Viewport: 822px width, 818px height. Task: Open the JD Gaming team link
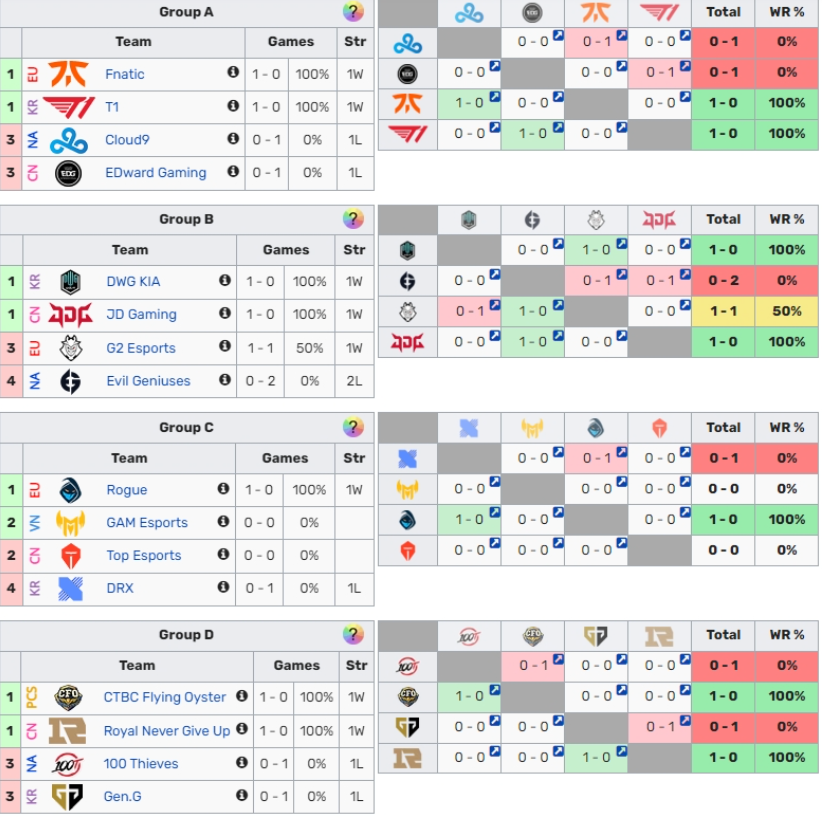[141, 314]
